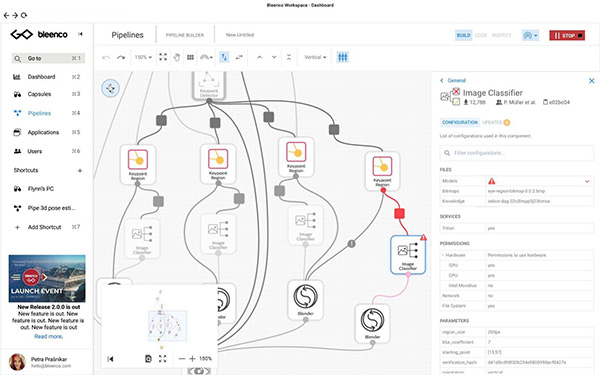The height and width of the screenshot is (375, 600).
Task: Click the PIPELINE BUILDER breadcrumb
Action: point(185,35)
